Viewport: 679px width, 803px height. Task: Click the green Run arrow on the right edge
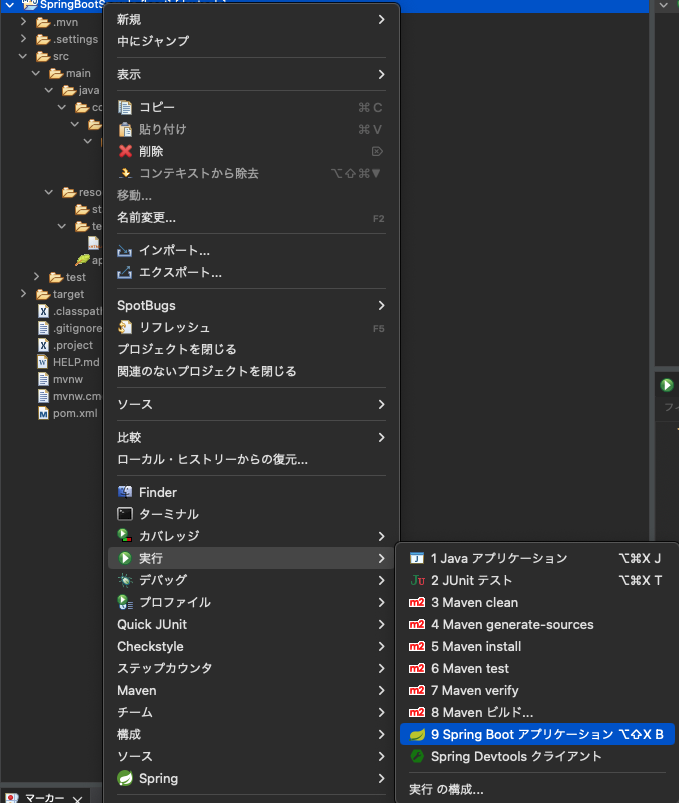click(x=666, y=384)
